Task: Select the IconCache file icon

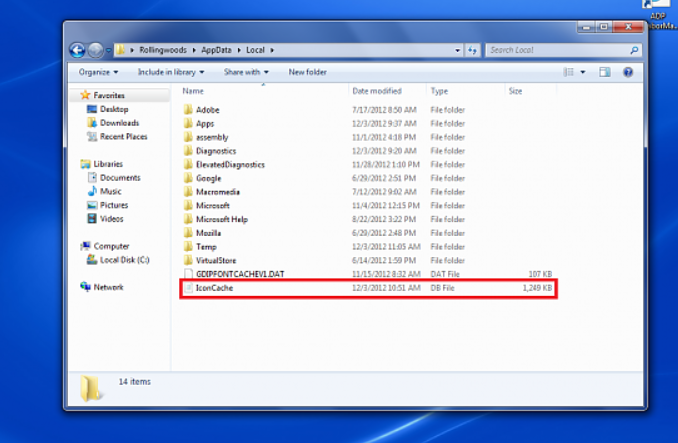Action: click(187, 288)
